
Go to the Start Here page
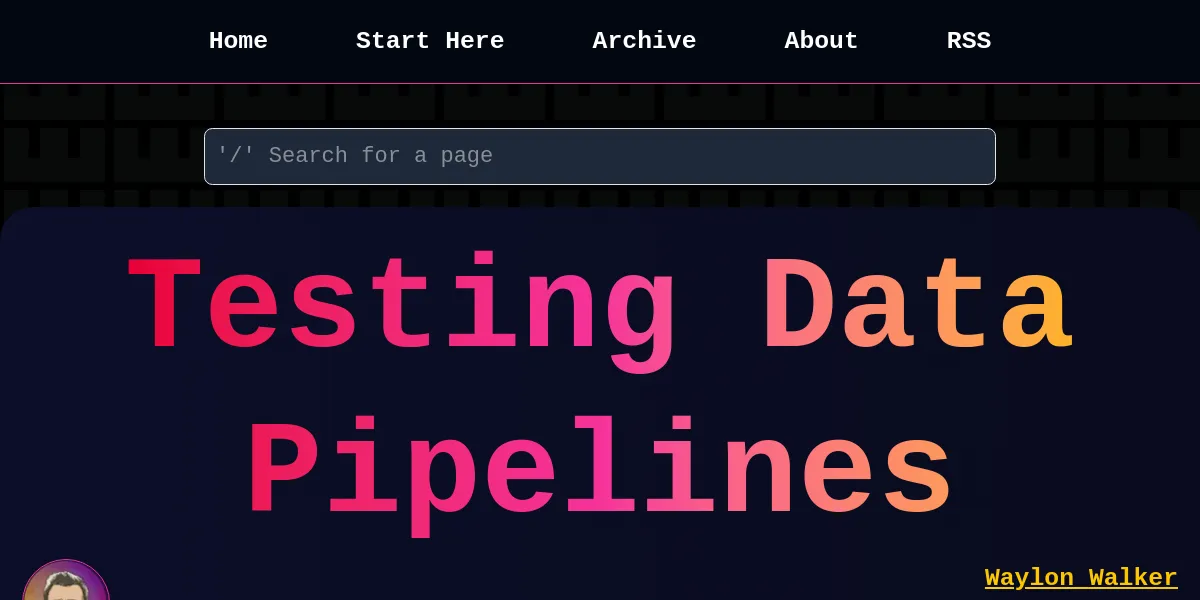click(430, 41)
